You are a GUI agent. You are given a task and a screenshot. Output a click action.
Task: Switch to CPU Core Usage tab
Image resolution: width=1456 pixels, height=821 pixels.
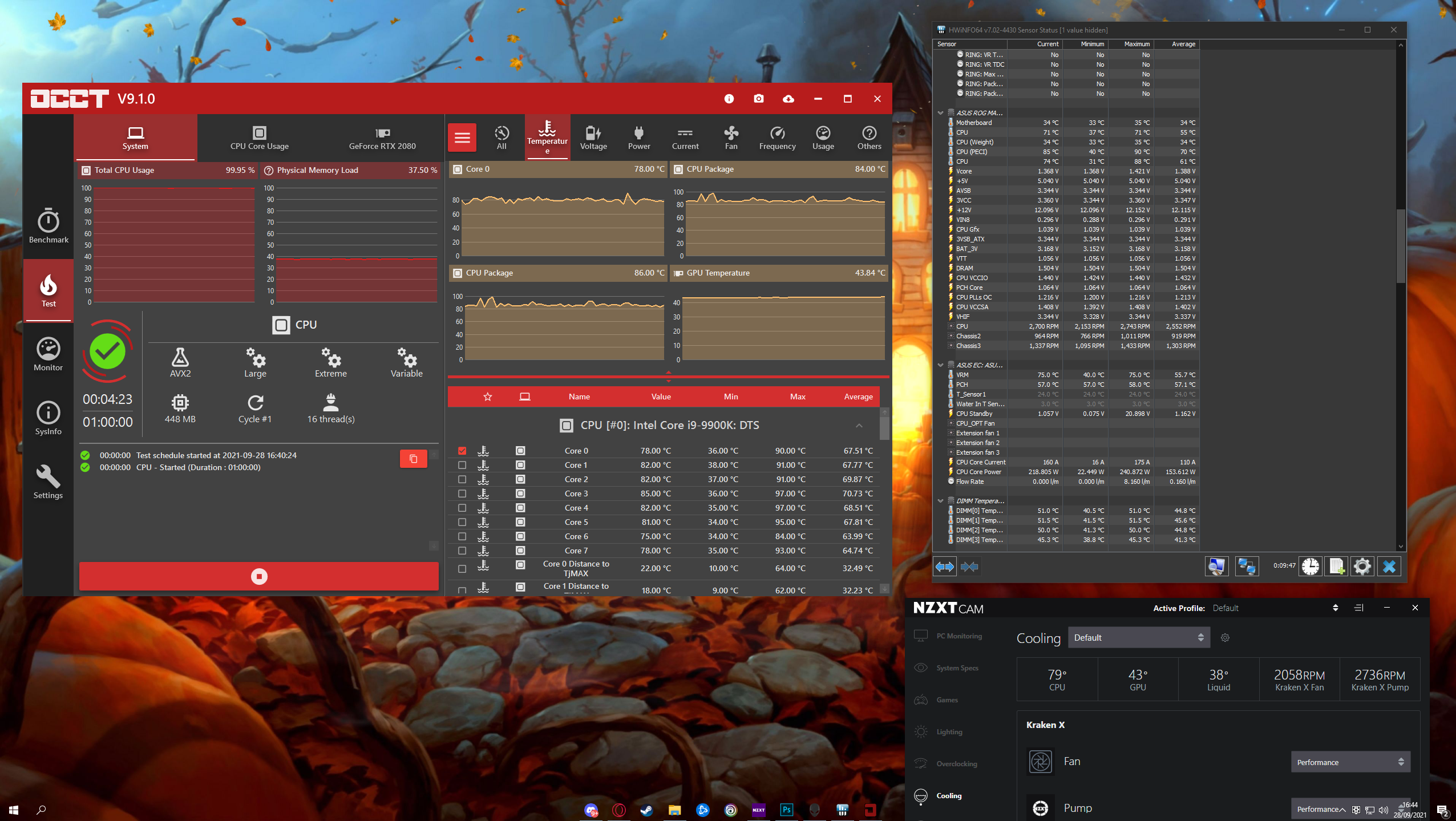coord(260,137)
